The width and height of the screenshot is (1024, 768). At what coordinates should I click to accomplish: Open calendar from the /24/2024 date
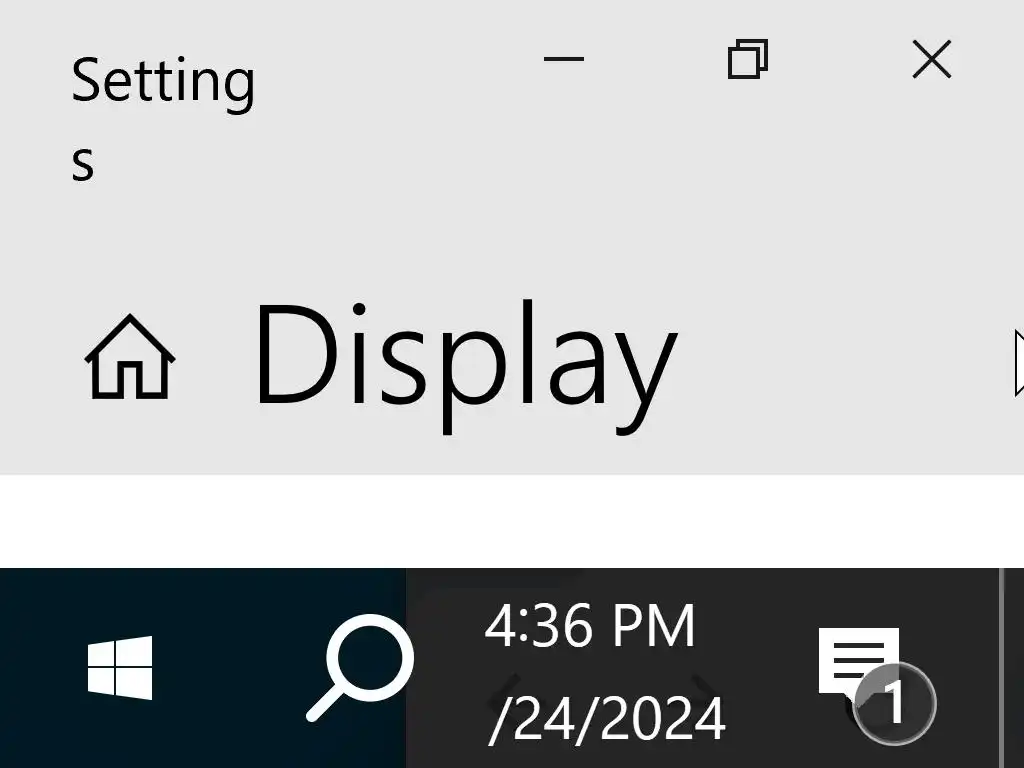[607, 720]
